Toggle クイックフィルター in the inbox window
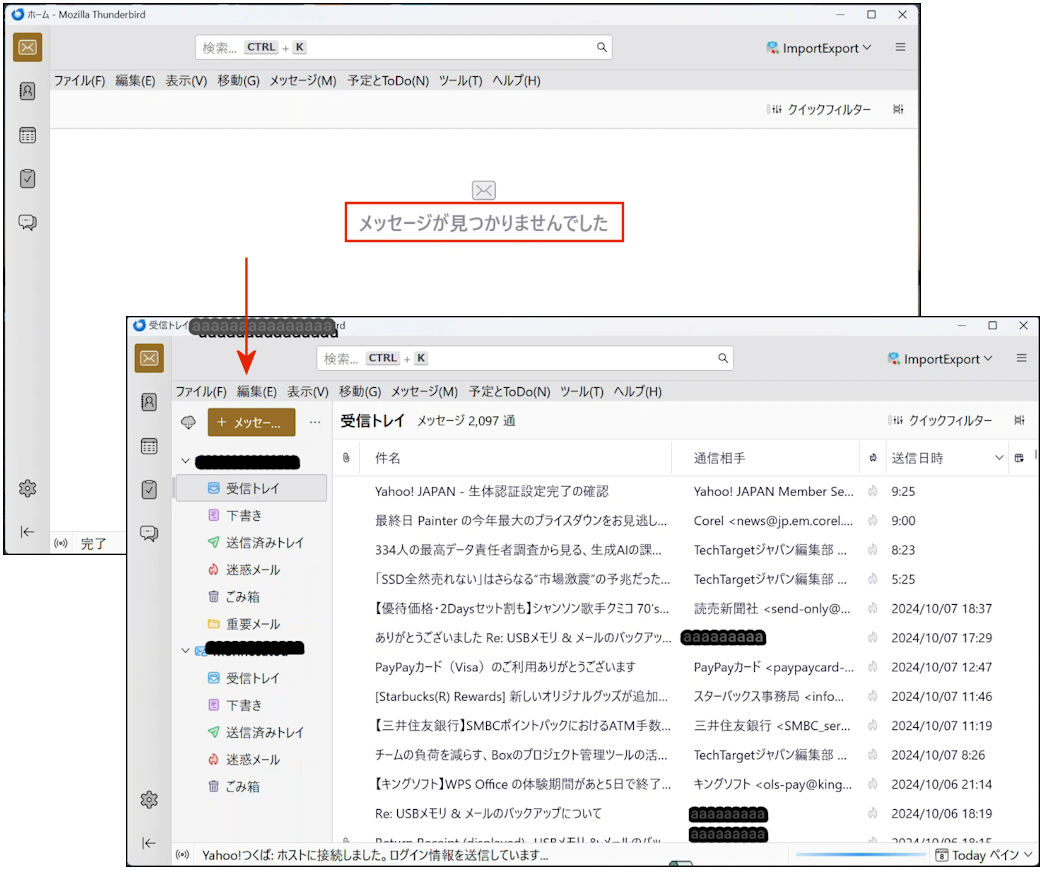1044x874 pixels. [x=940, y=421]
